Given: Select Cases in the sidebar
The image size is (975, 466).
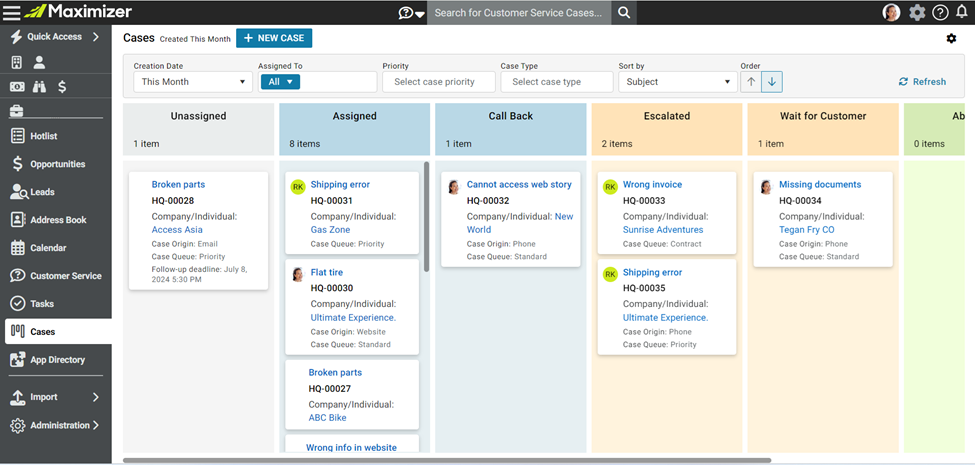Looking at the screenshot, I should [x=58, y=332].
